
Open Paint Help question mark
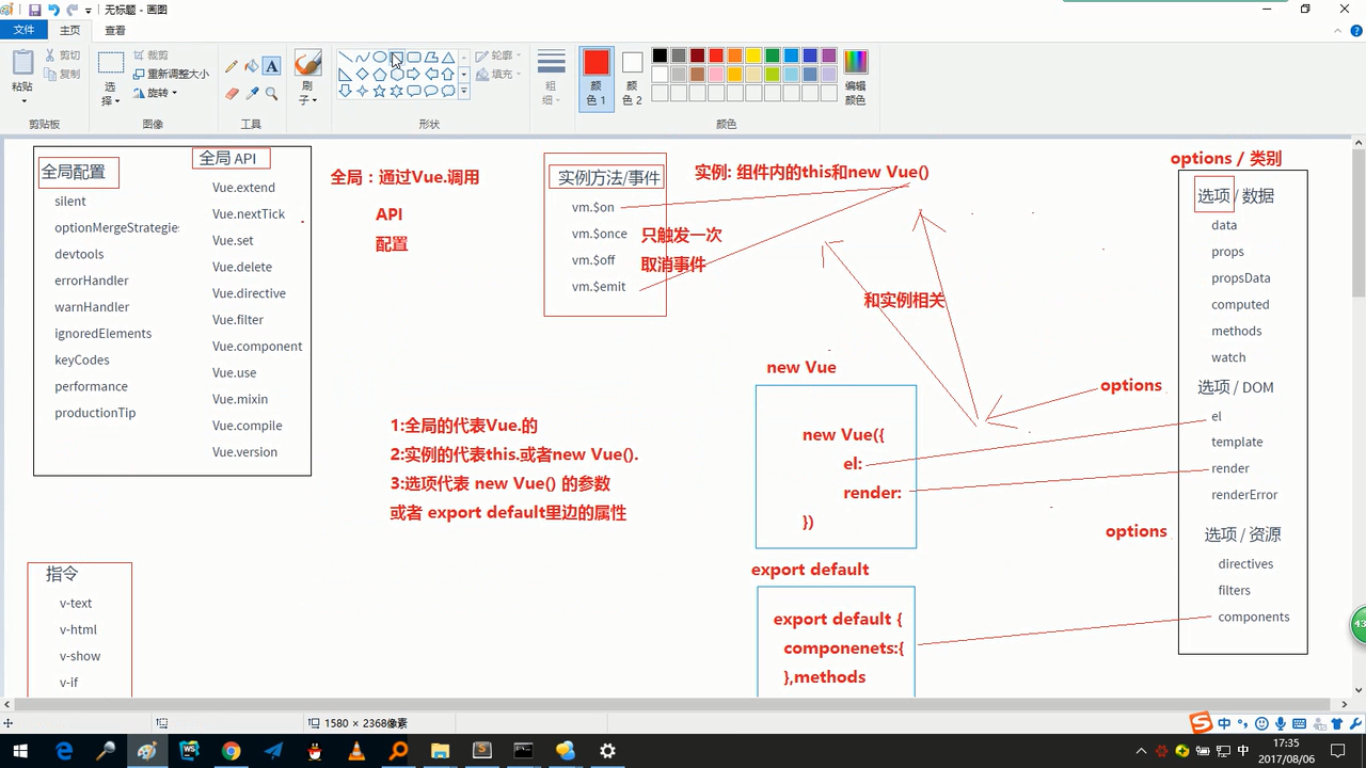pos(1357,31)
